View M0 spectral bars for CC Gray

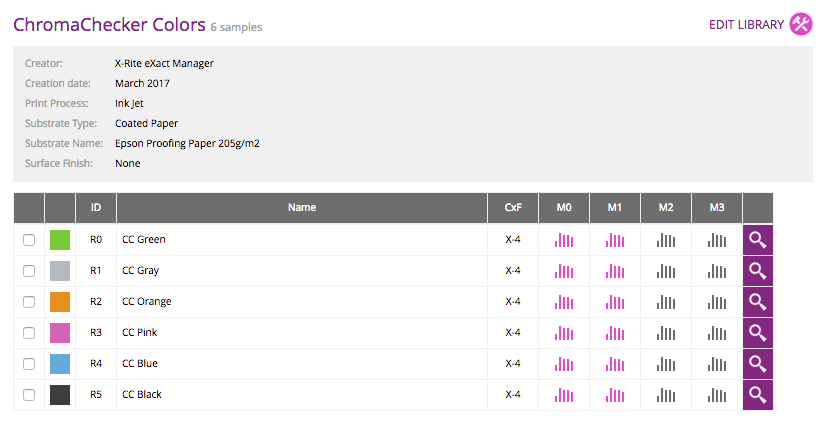click(564, 271)
